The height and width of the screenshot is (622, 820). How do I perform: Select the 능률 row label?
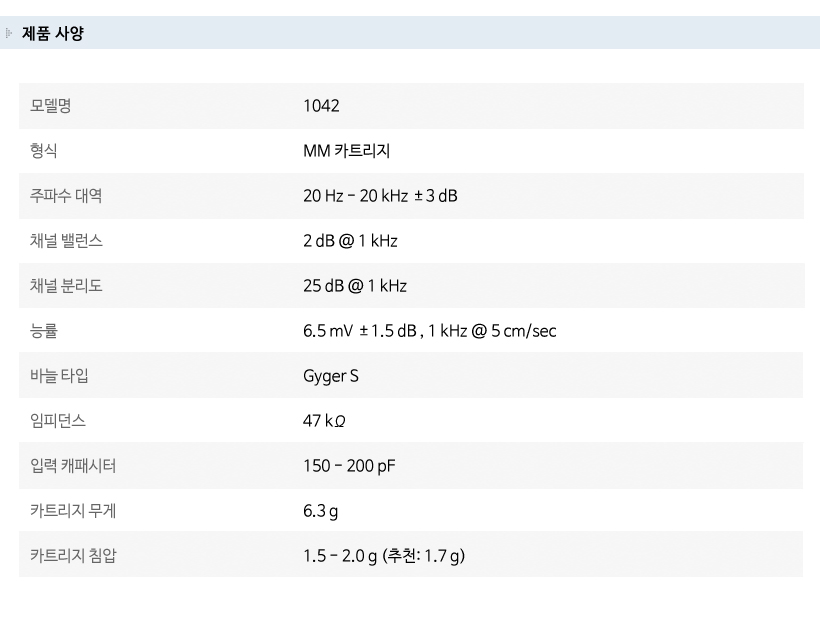coord(43,331)
